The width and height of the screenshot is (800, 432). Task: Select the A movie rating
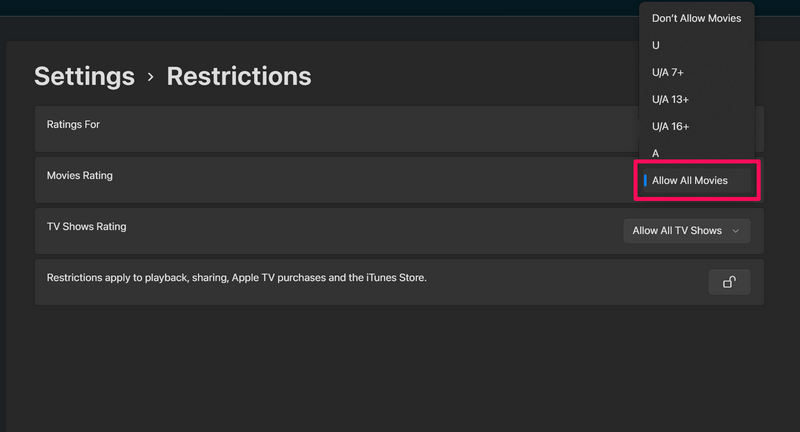click(656, 153)
